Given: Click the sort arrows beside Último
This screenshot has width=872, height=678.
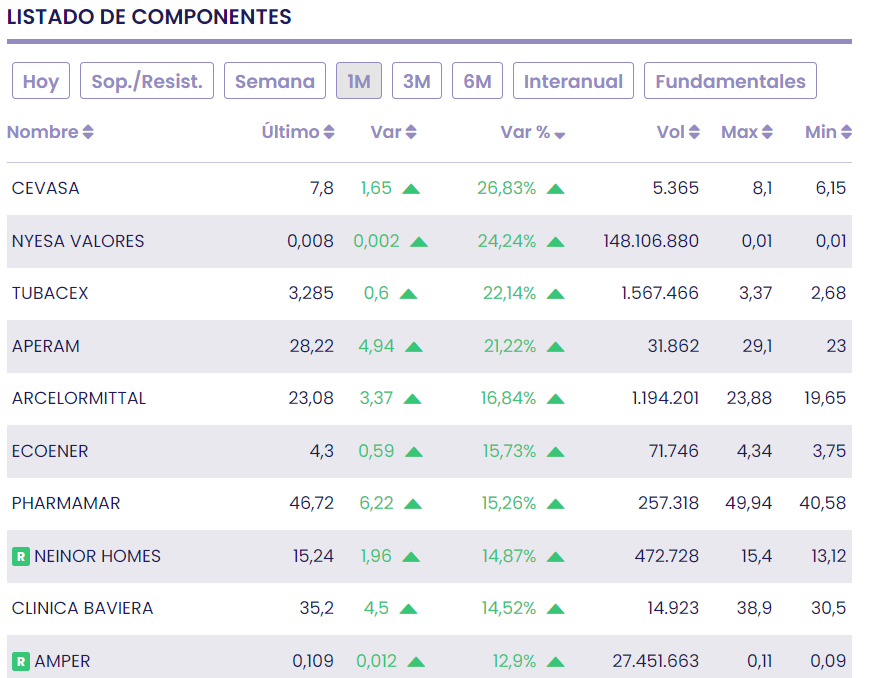Looking at the screenshot, I should (x=329, y=133).
